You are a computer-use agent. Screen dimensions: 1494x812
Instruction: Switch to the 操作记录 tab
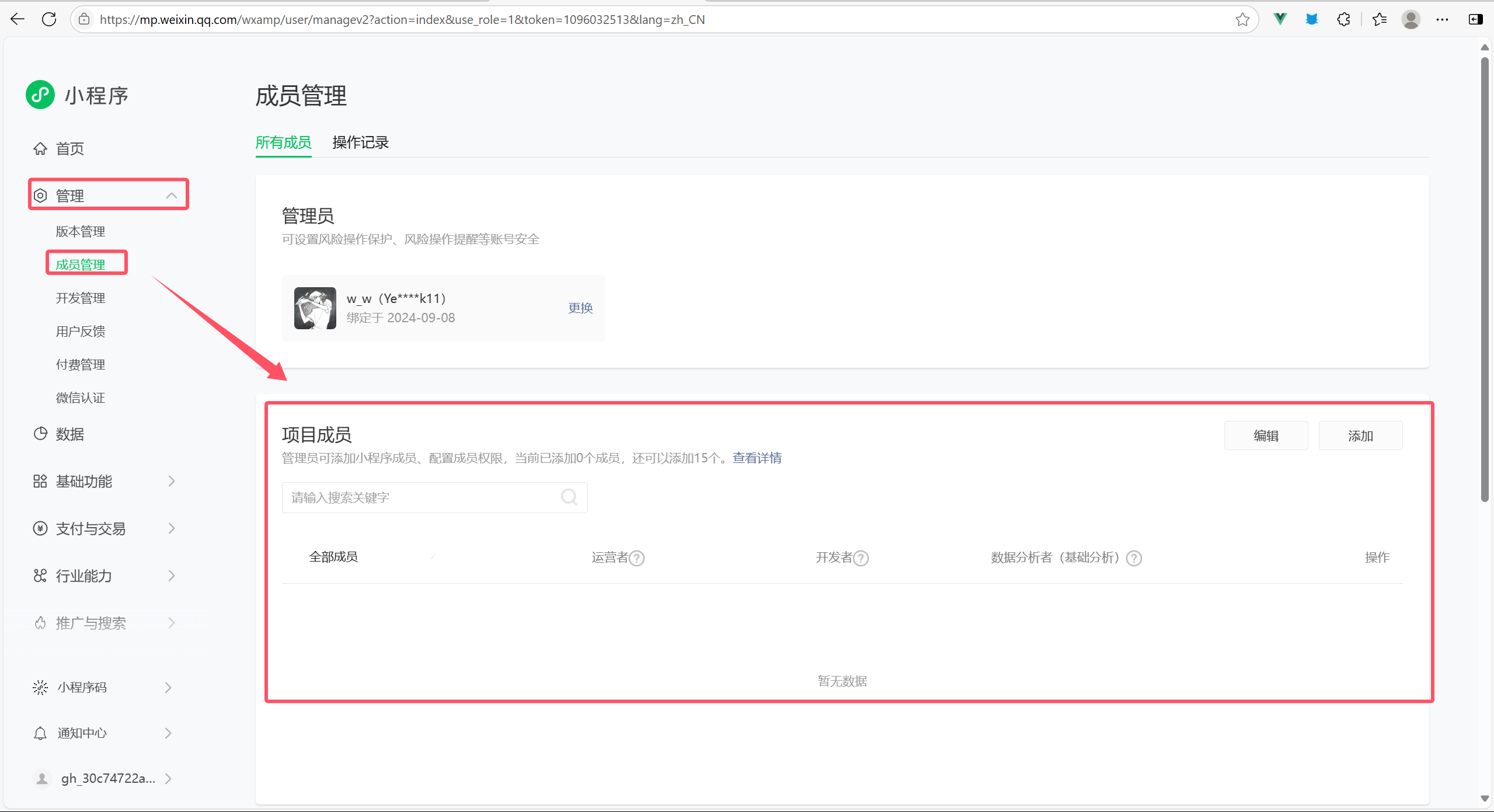(x=360, y=142)
